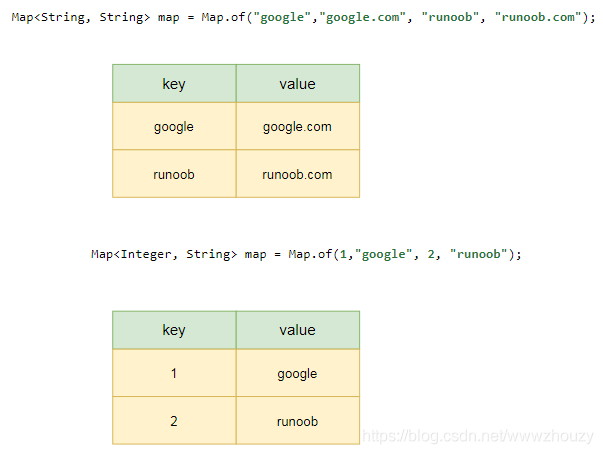Viewport: 603px width, 454px height.
Task: Click the "value" header in the bottom table
Action: point(297,330)
